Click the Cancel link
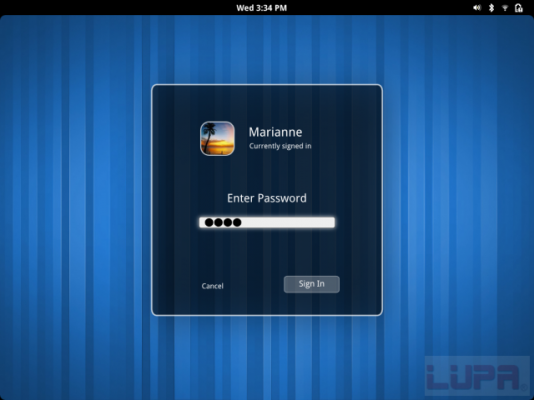This screenshot has height=400, width=534. [x=213, y=286]
